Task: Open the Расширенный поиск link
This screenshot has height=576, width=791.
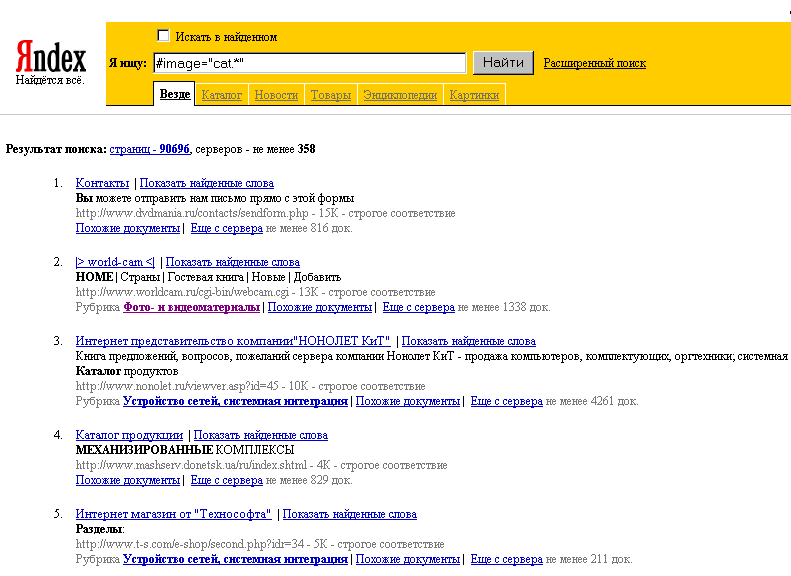Action: pos(595,64)
